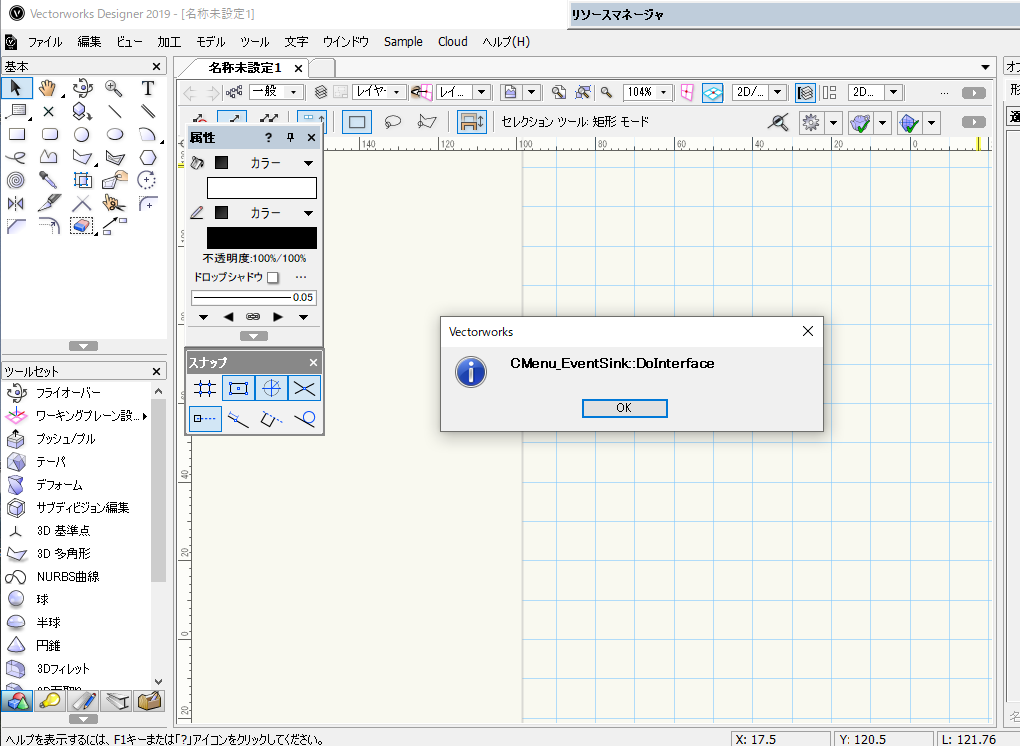Click the black pen color swatch
Screen dimensions: 1020x746
pyautogui.click(x=262, y=238)
